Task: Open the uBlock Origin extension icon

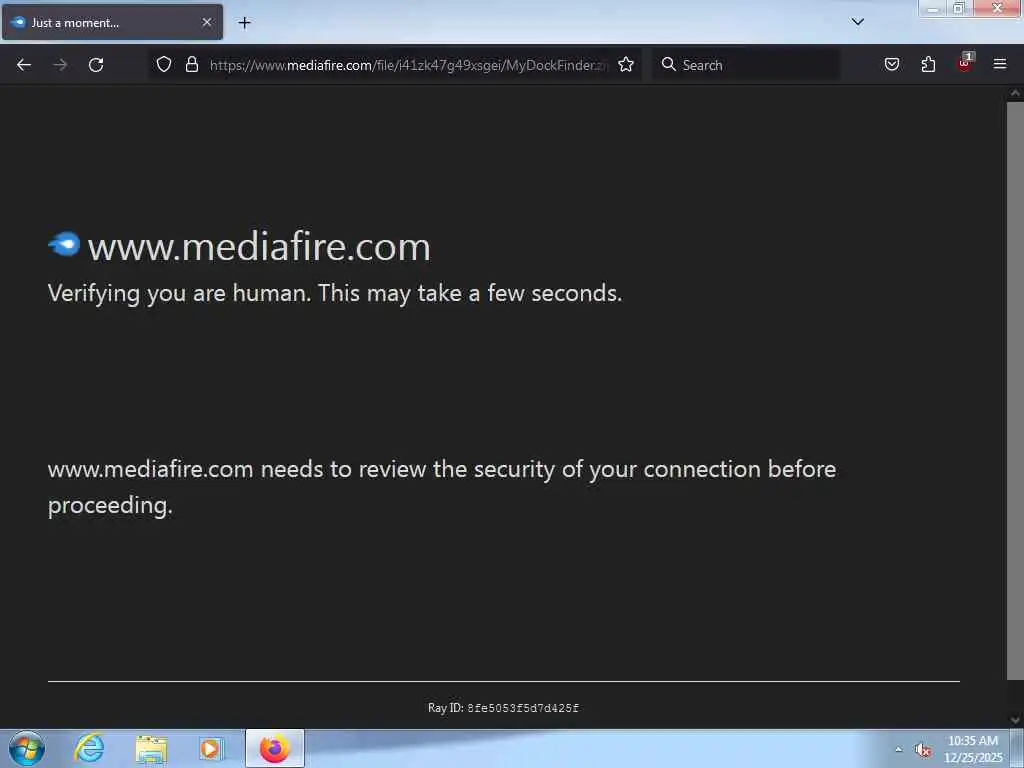Action: click(x=965, y=63)
